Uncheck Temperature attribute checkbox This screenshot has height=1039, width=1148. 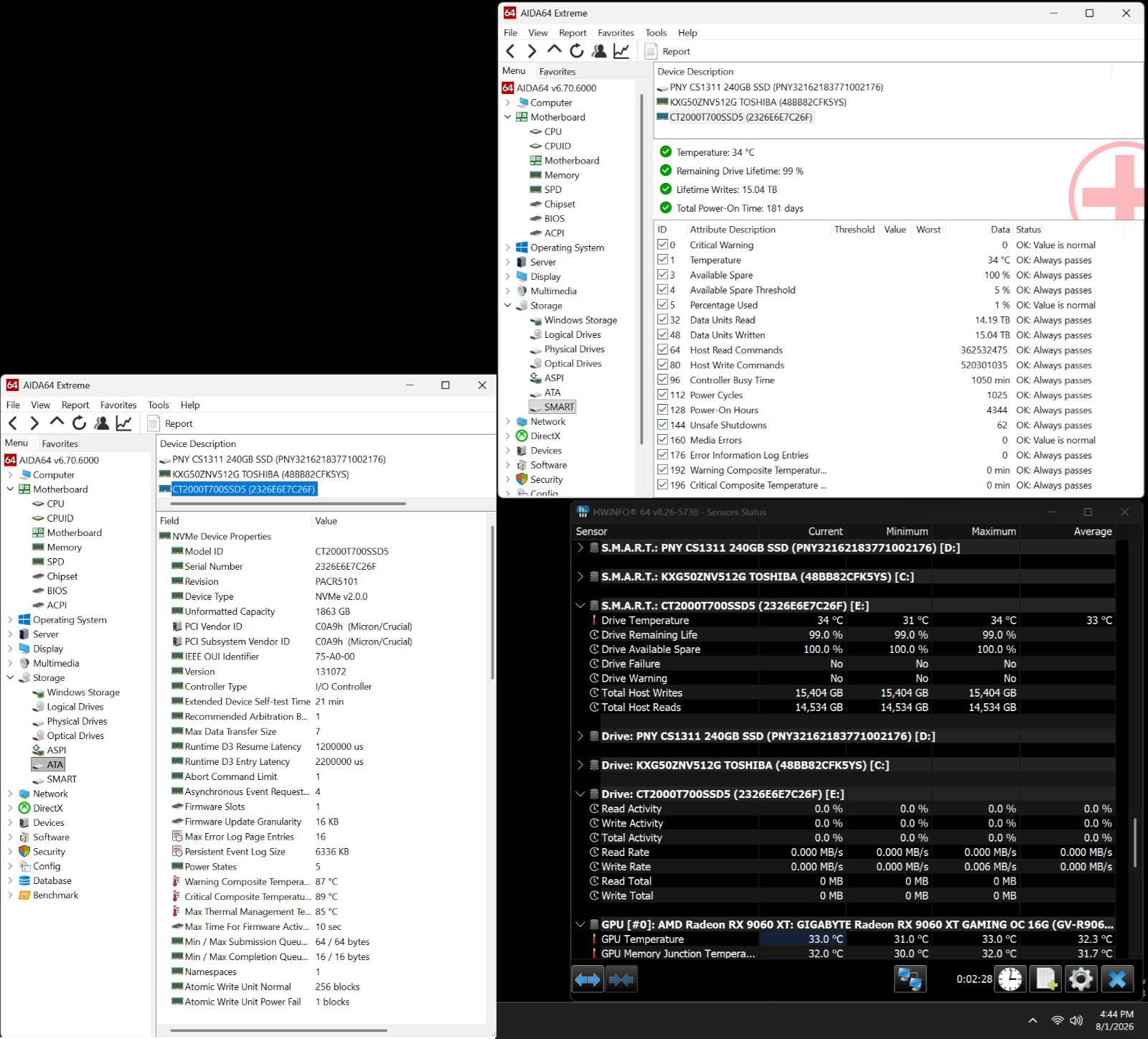coord(662,260)
